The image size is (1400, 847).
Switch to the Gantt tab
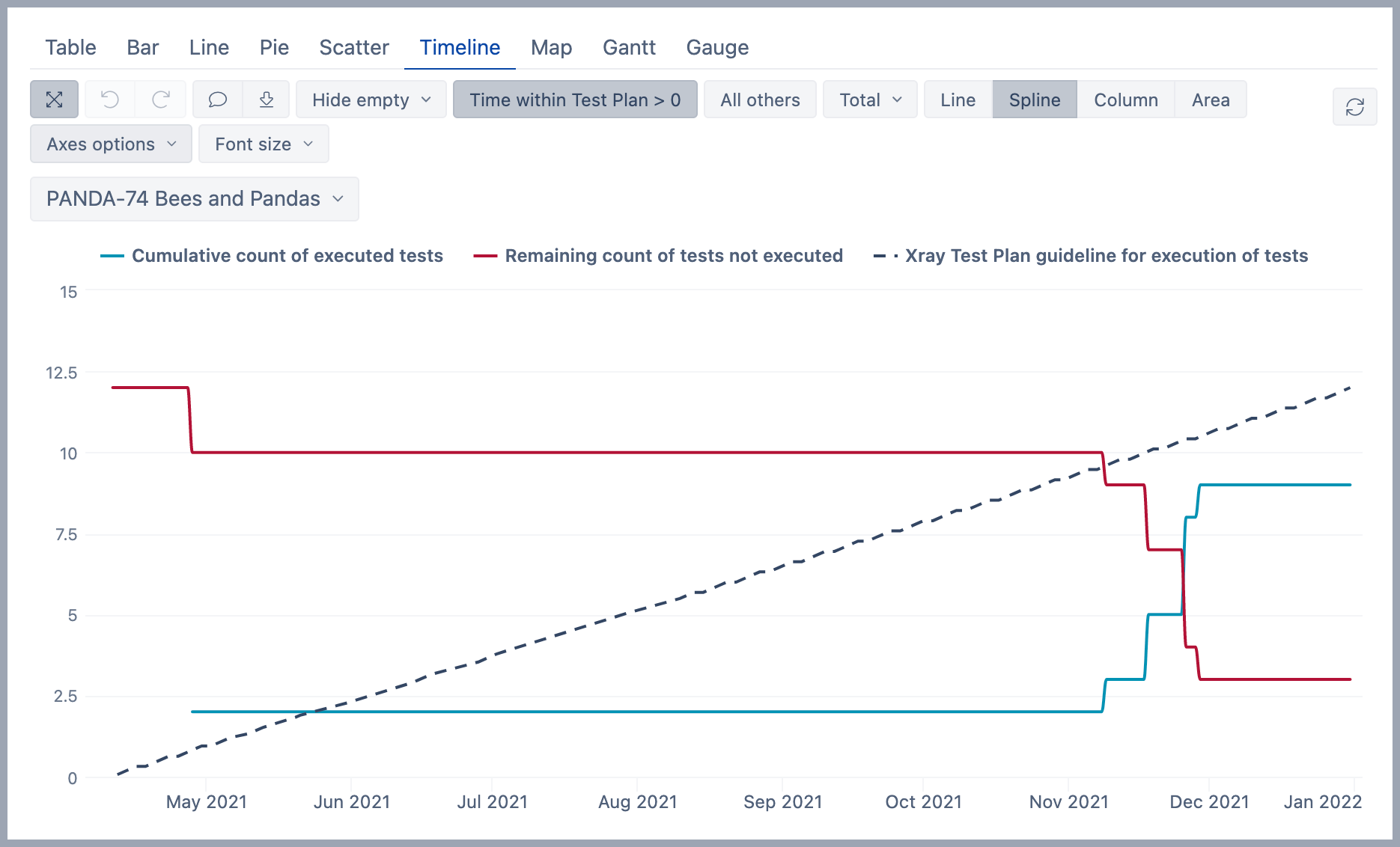point(629,47)
